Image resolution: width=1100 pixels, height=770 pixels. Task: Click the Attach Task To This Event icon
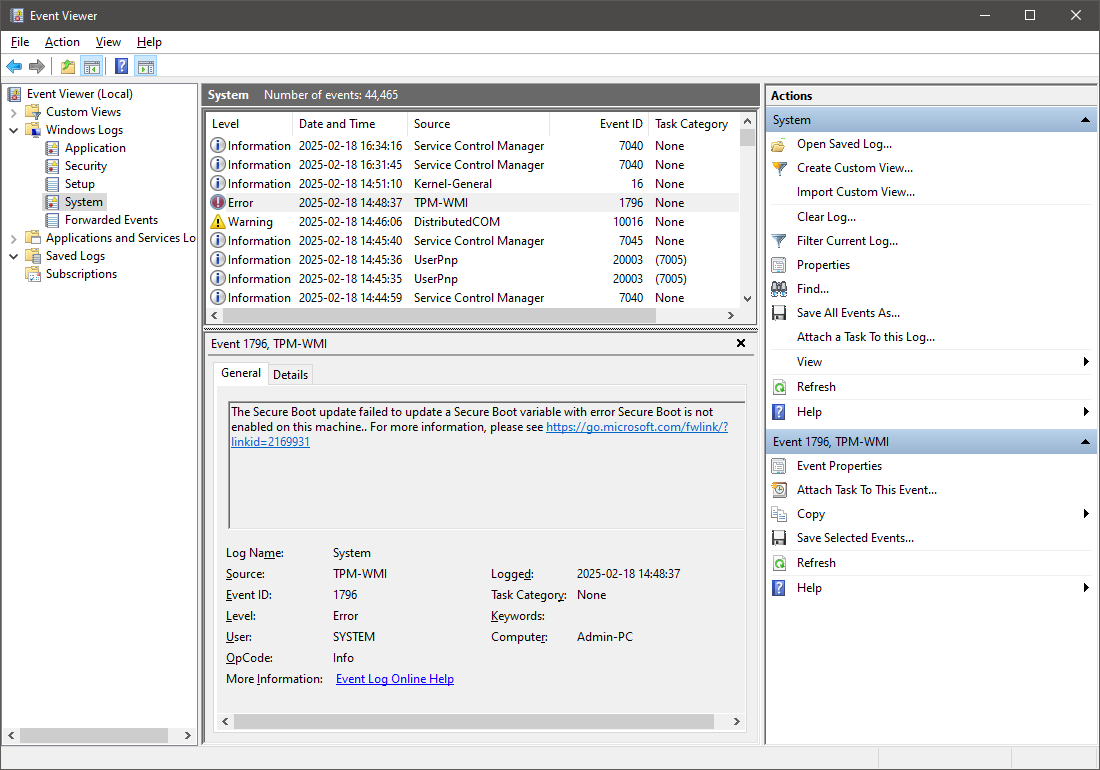(x=779, y=490)
